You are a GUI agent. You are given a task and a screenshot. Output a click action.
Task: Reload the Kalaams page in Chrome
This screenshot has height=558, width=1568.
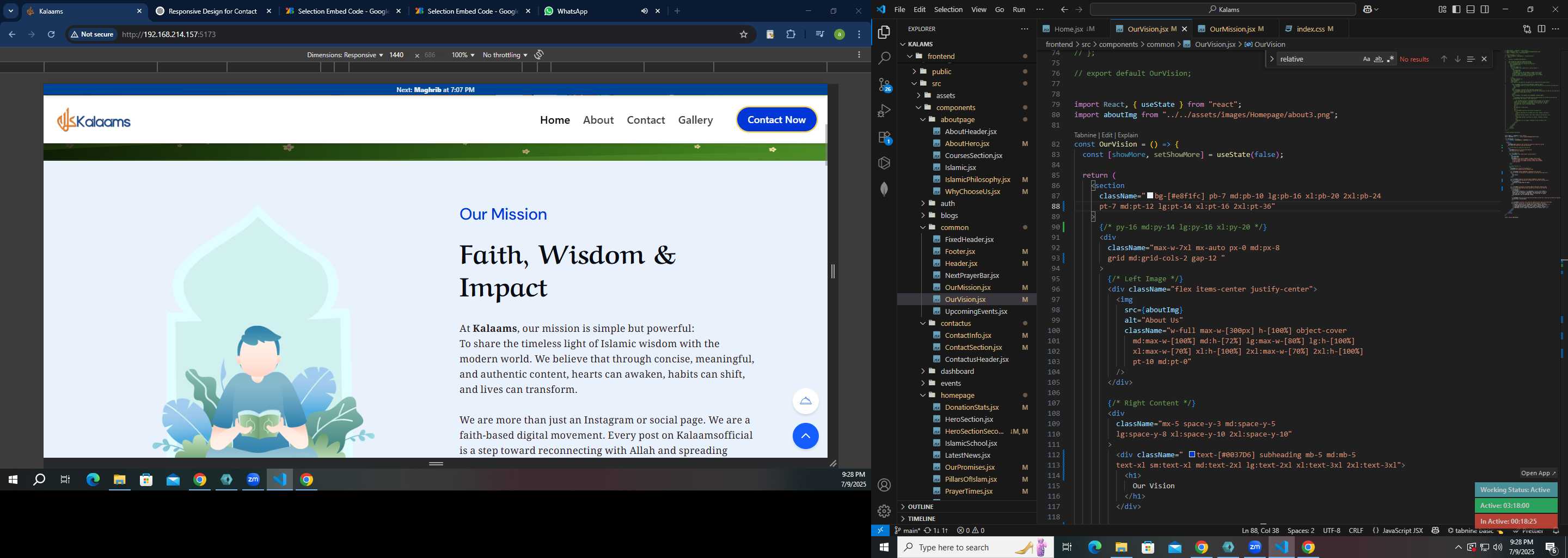(52, 35)
